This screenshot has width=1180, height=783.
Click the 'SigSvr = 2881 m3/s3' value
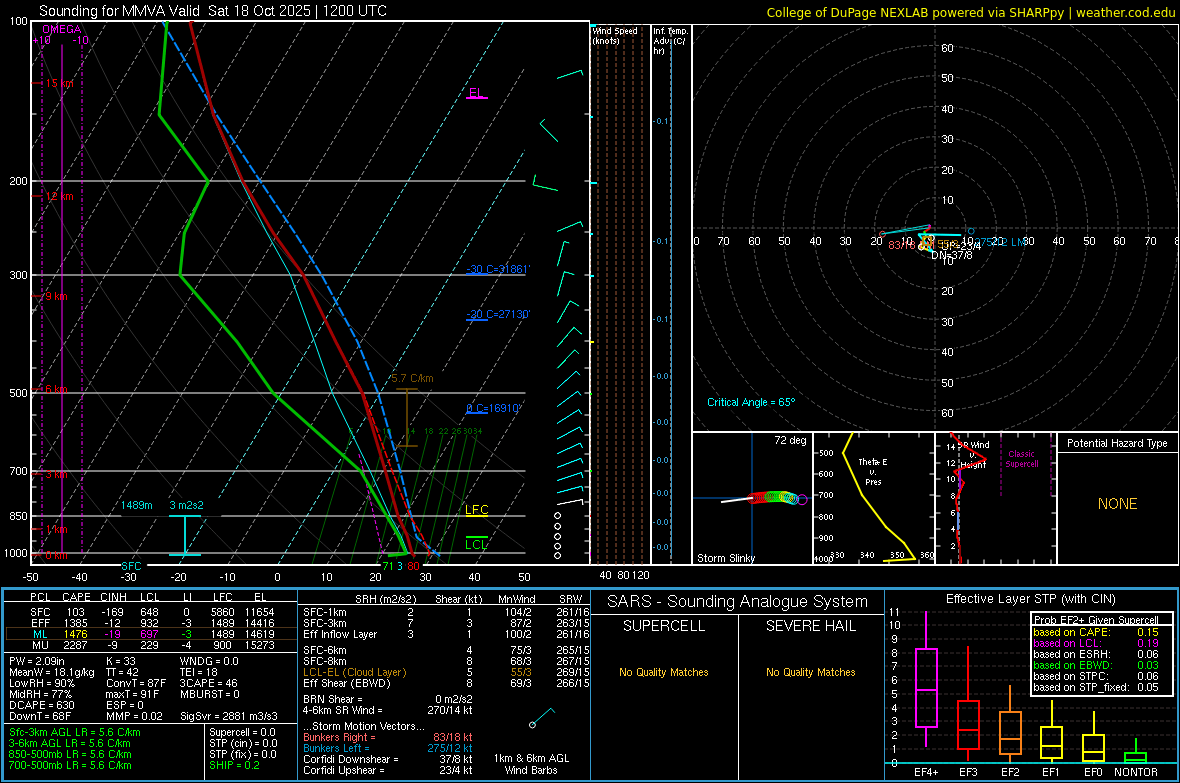click(228, 716)
